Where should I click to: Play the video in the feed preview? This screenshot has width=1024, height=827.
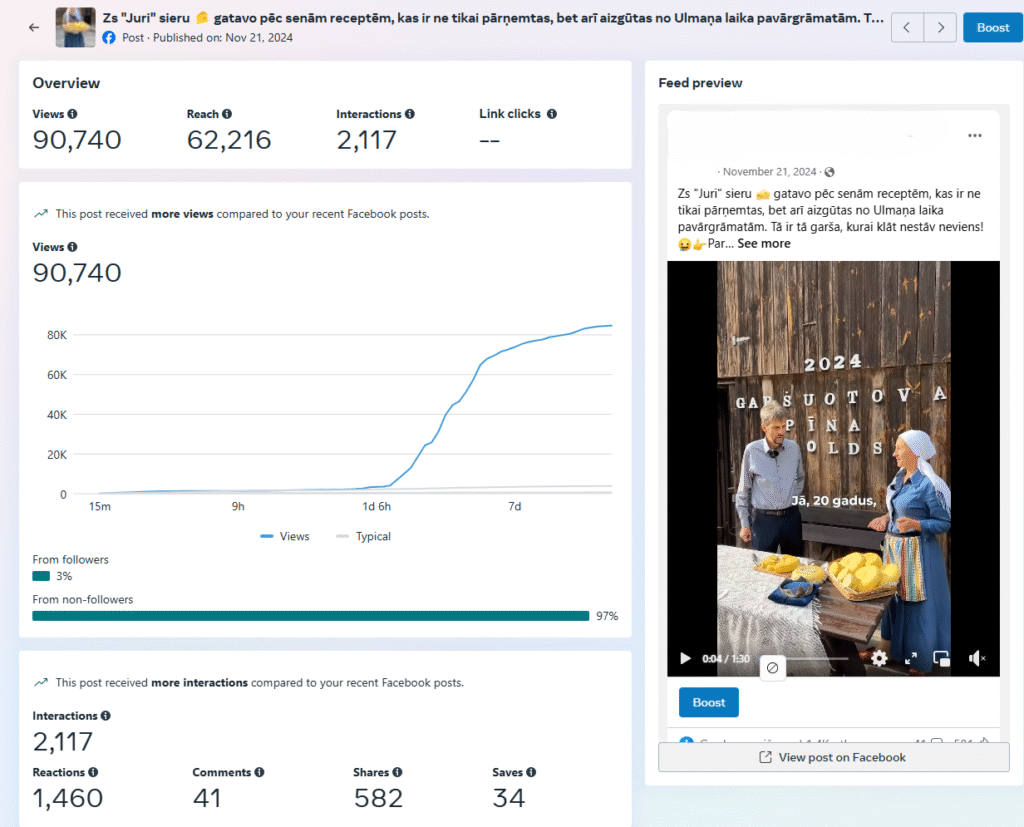pos(685,658)
